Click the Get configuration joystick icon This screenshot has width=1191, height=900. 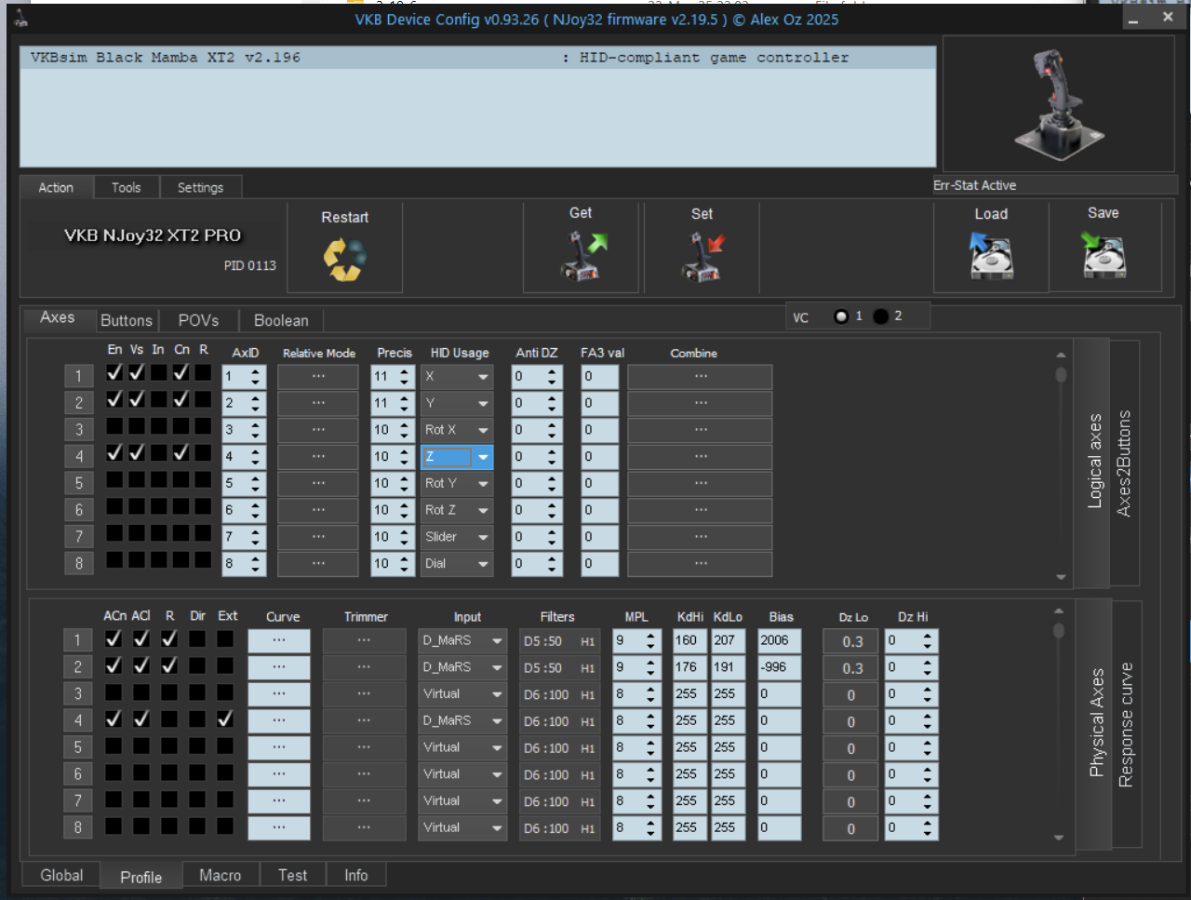[583, 256]
